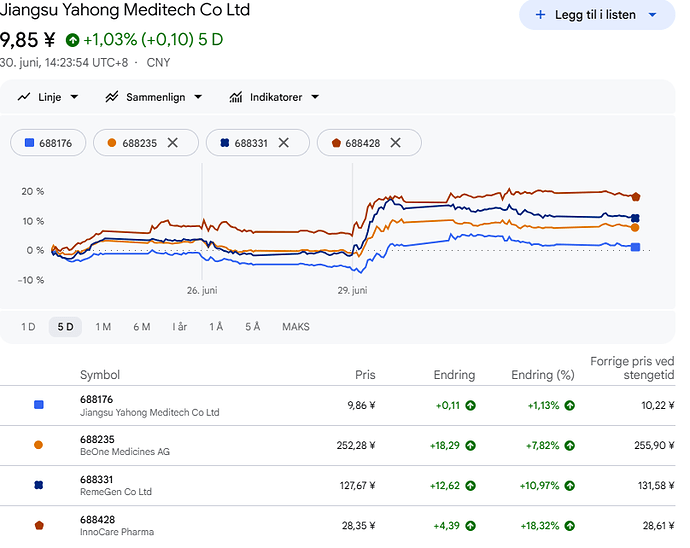Switch to the 6 M range
Viewport: 690px width, 548px height.
tap(142, 327)
